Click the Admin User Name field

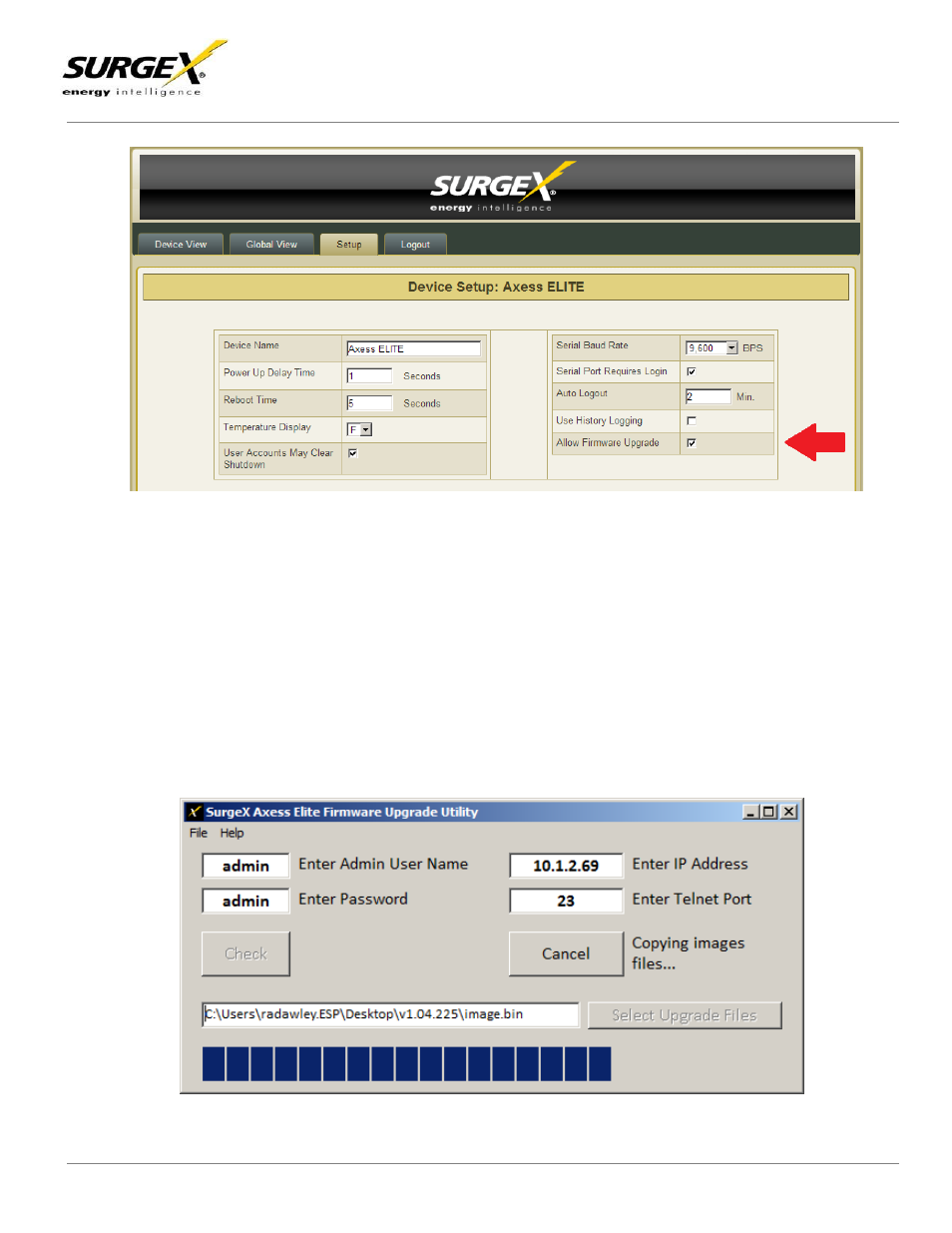tap(245, 866)
